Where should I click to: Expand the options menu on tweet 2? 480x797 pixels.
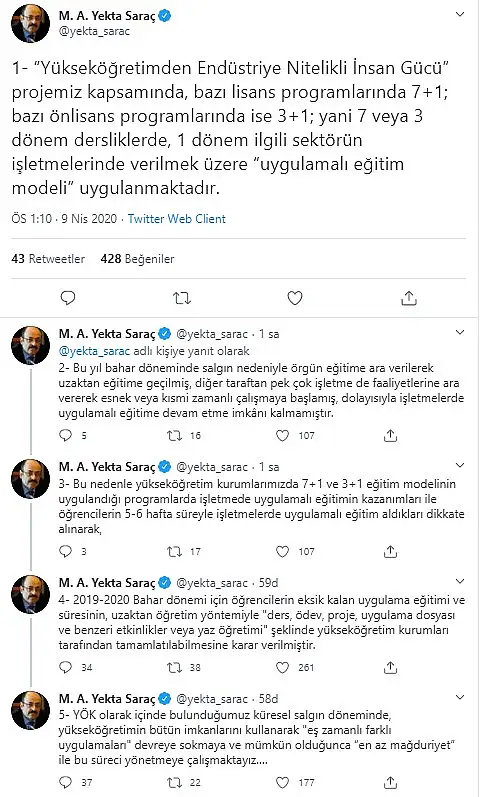460,332
